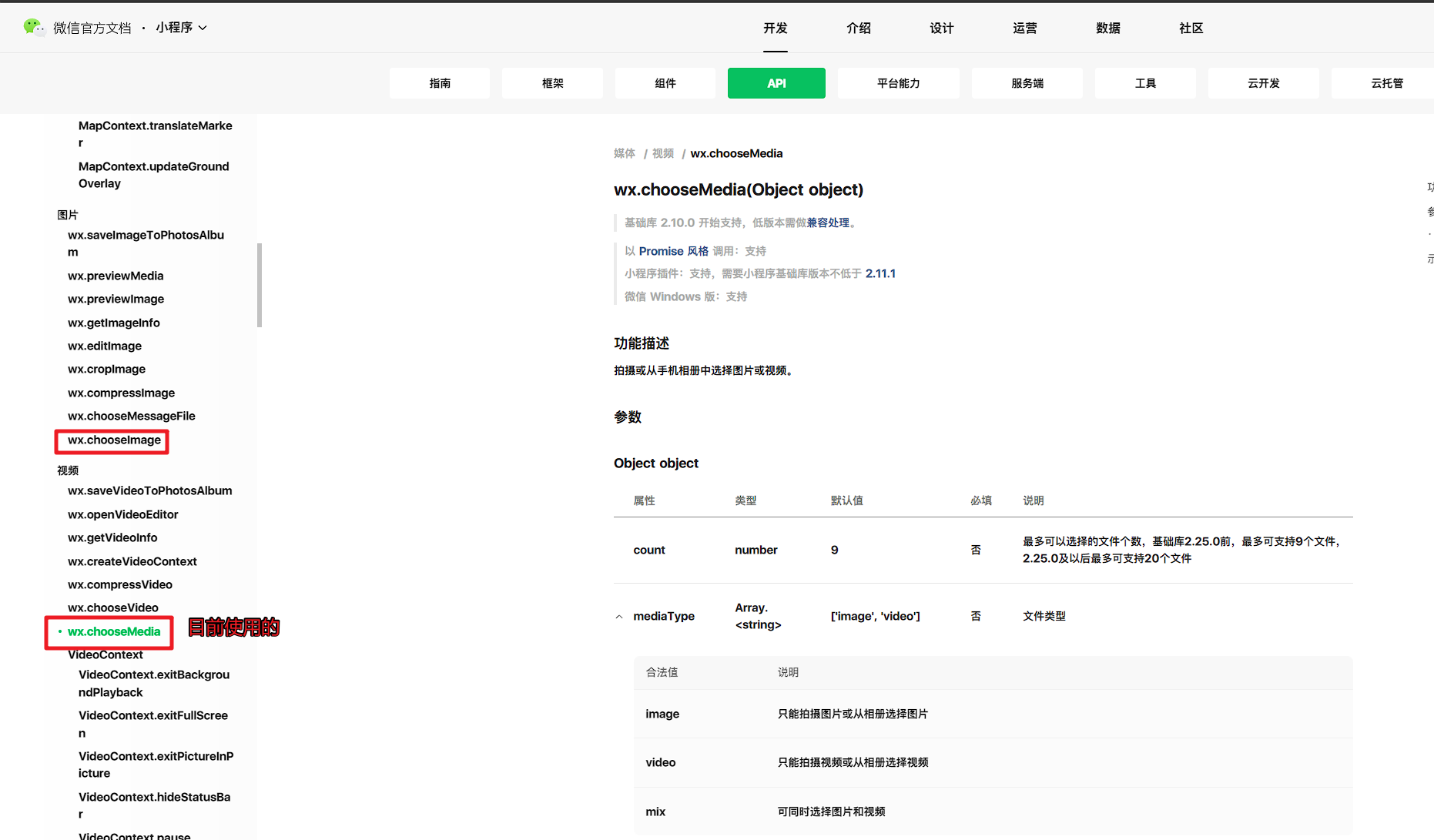This screenshot has width=1434, height=840.
Task: Open wx.previewImage in sidebar
Action: point(116,299)
